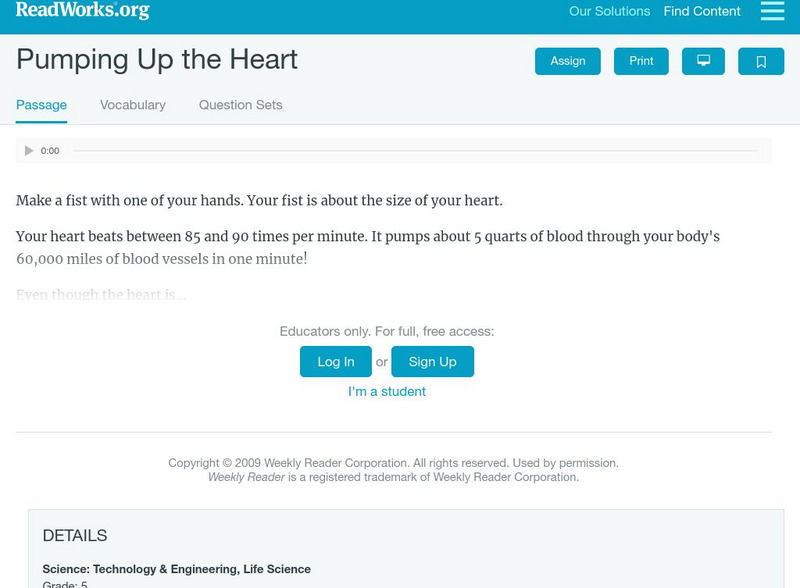This screenshot has height=588, width=800.
Task: Click Log In for full access
Action: click(x=336, y=362)
